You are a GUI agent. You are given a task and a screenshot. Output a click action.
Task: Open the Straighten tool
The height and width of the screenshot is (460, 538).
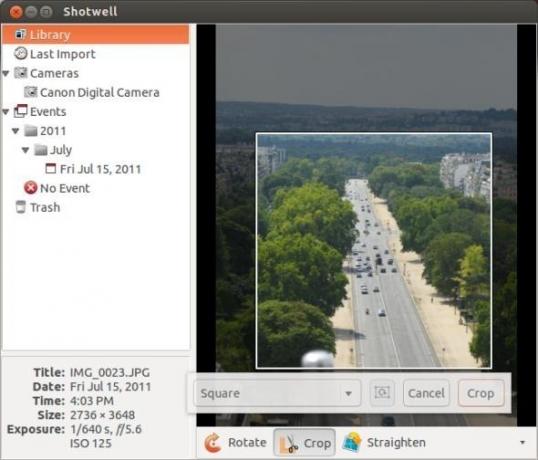[384, 443]
